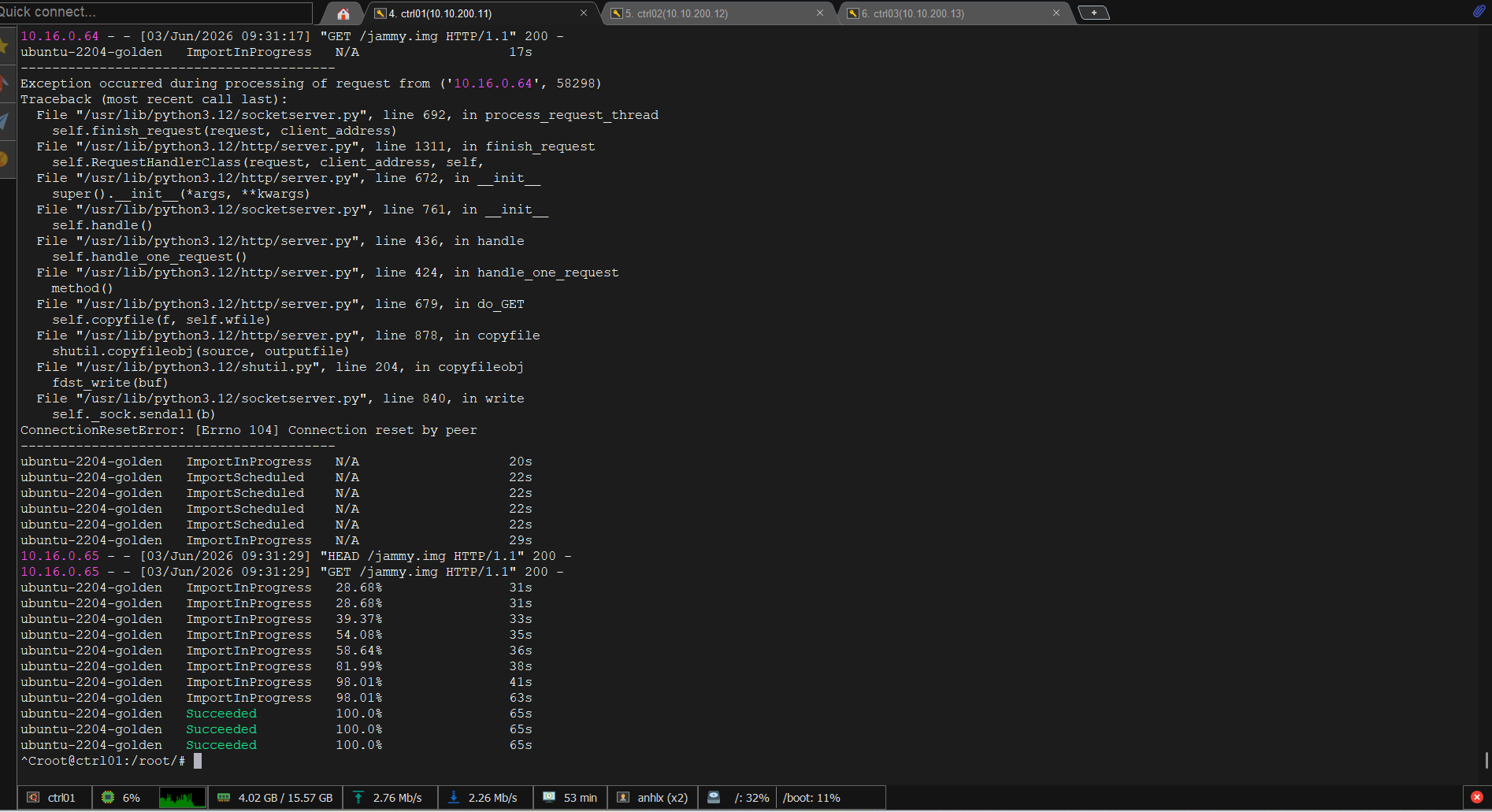The height and width of the screenshot is (812, 1492).
Task: Close the ctrl01(10.10.200.11) tab
Action: coord(584,13)
